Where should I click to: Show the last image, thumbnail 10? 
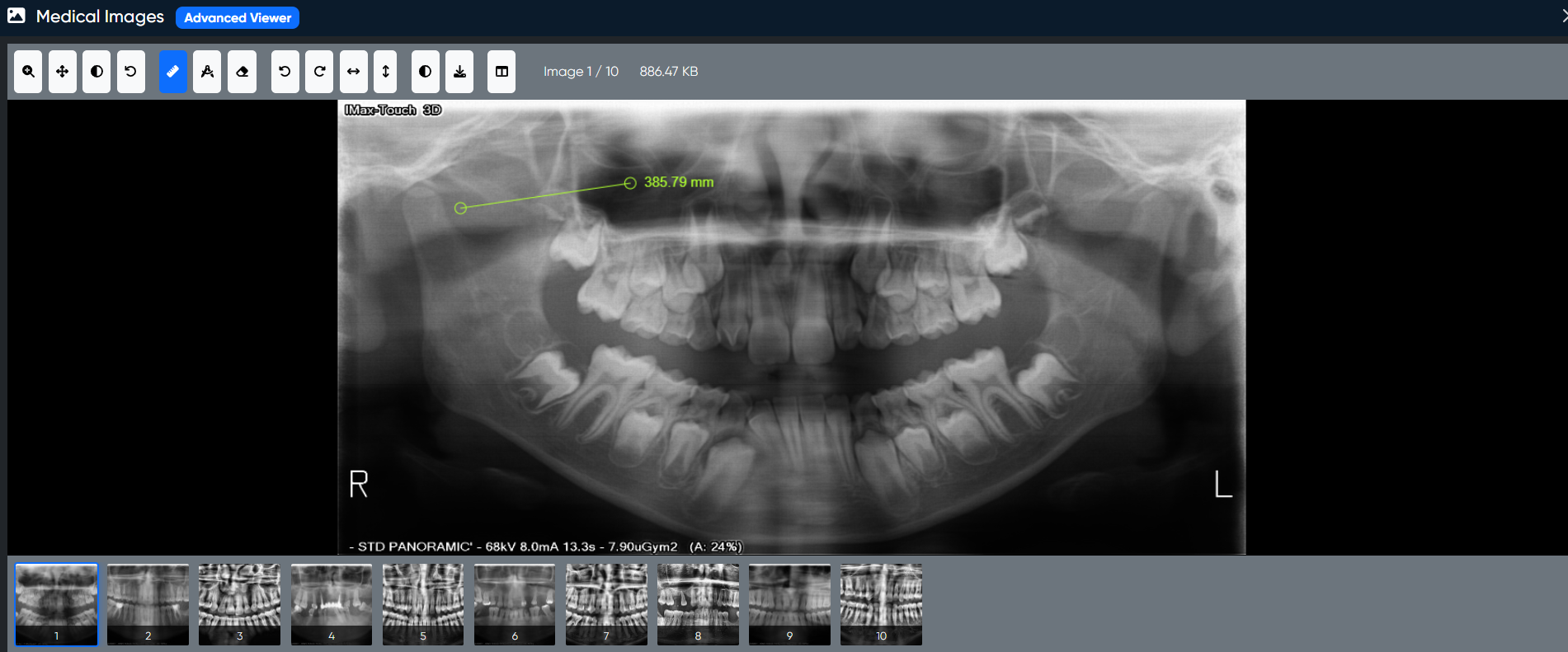tap(881, 603)
